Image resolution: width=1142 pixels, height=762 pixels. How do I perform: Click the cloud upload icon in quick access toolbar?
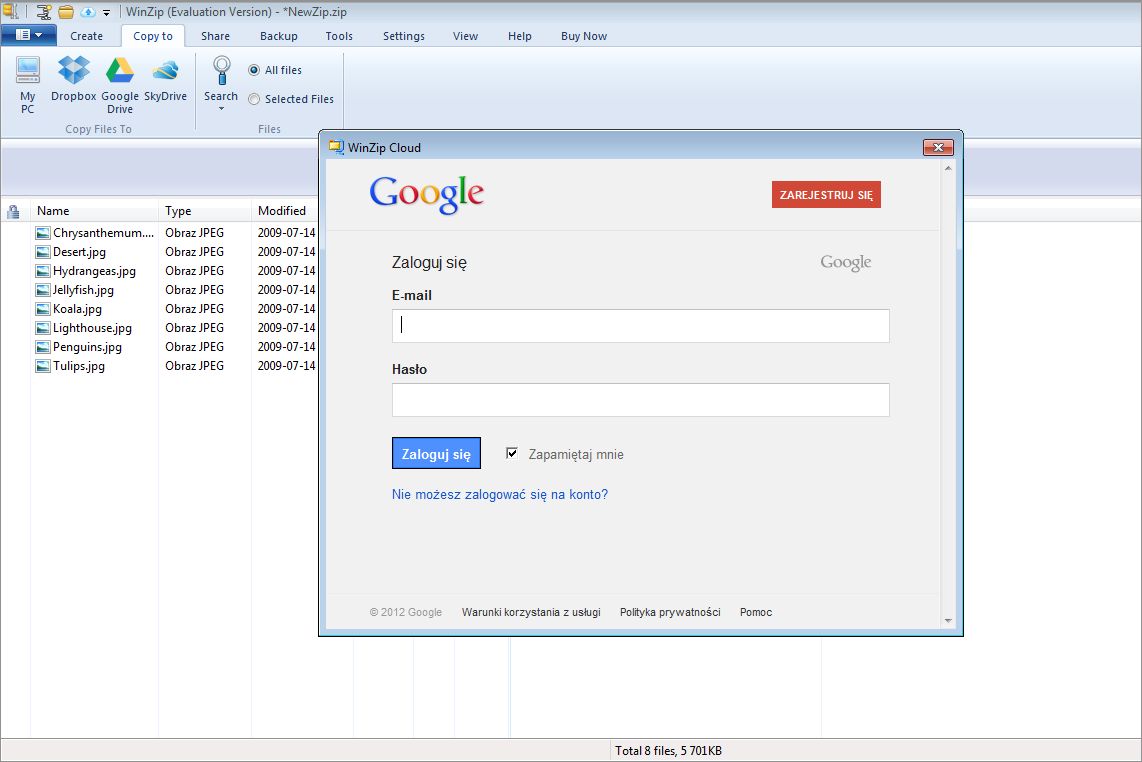(x=87, y=12)
